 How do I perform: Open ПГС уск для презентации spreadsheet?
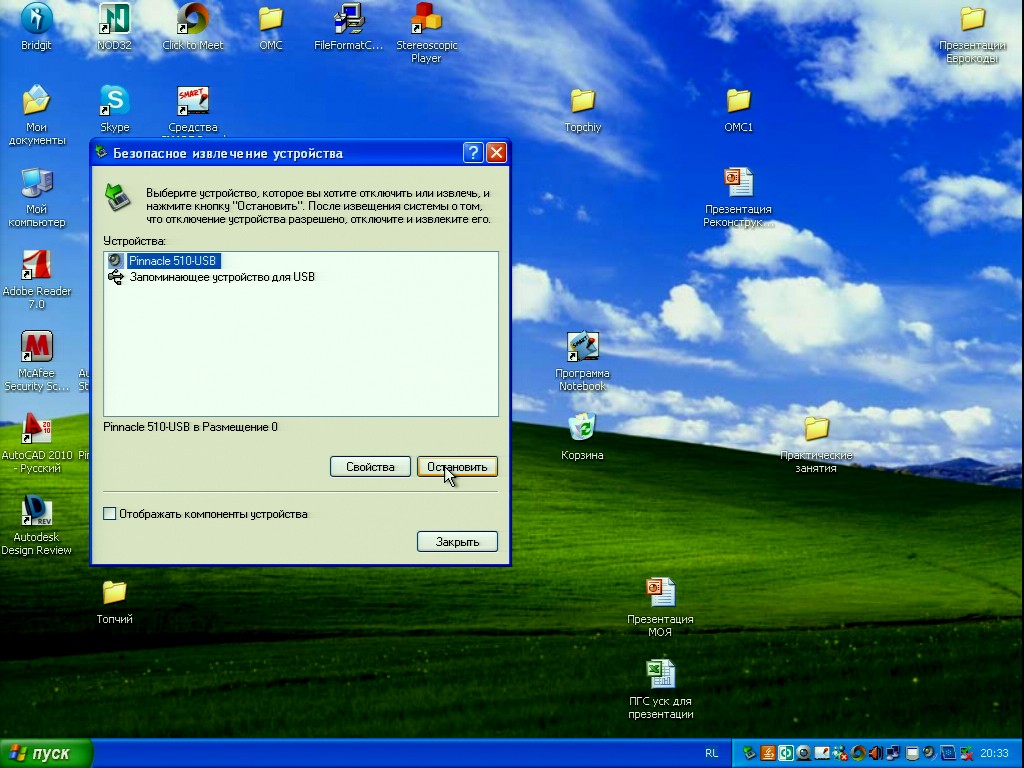[x=660, y=689]
